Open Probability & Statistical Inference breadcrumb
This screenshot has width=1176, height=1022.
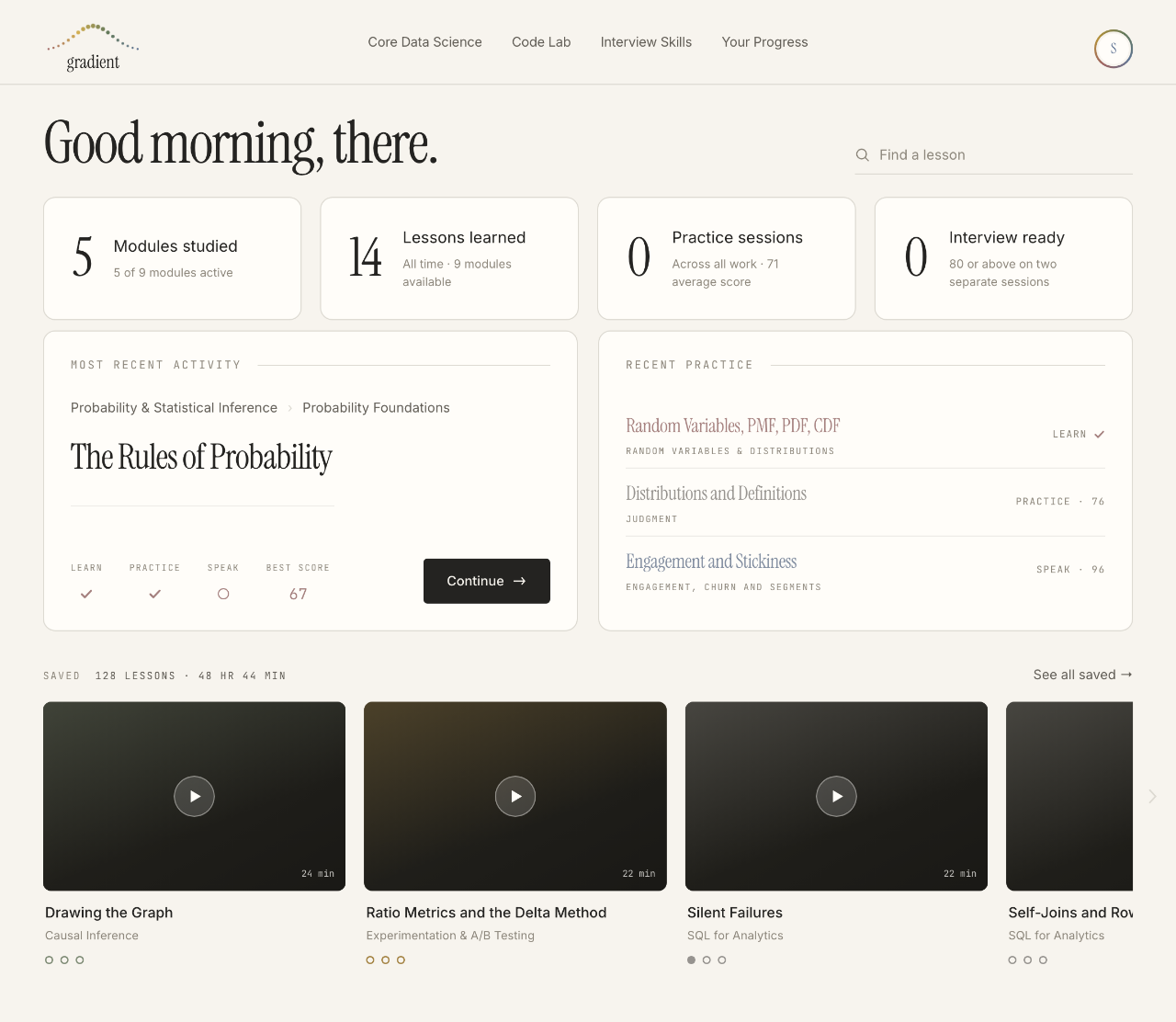174,408
